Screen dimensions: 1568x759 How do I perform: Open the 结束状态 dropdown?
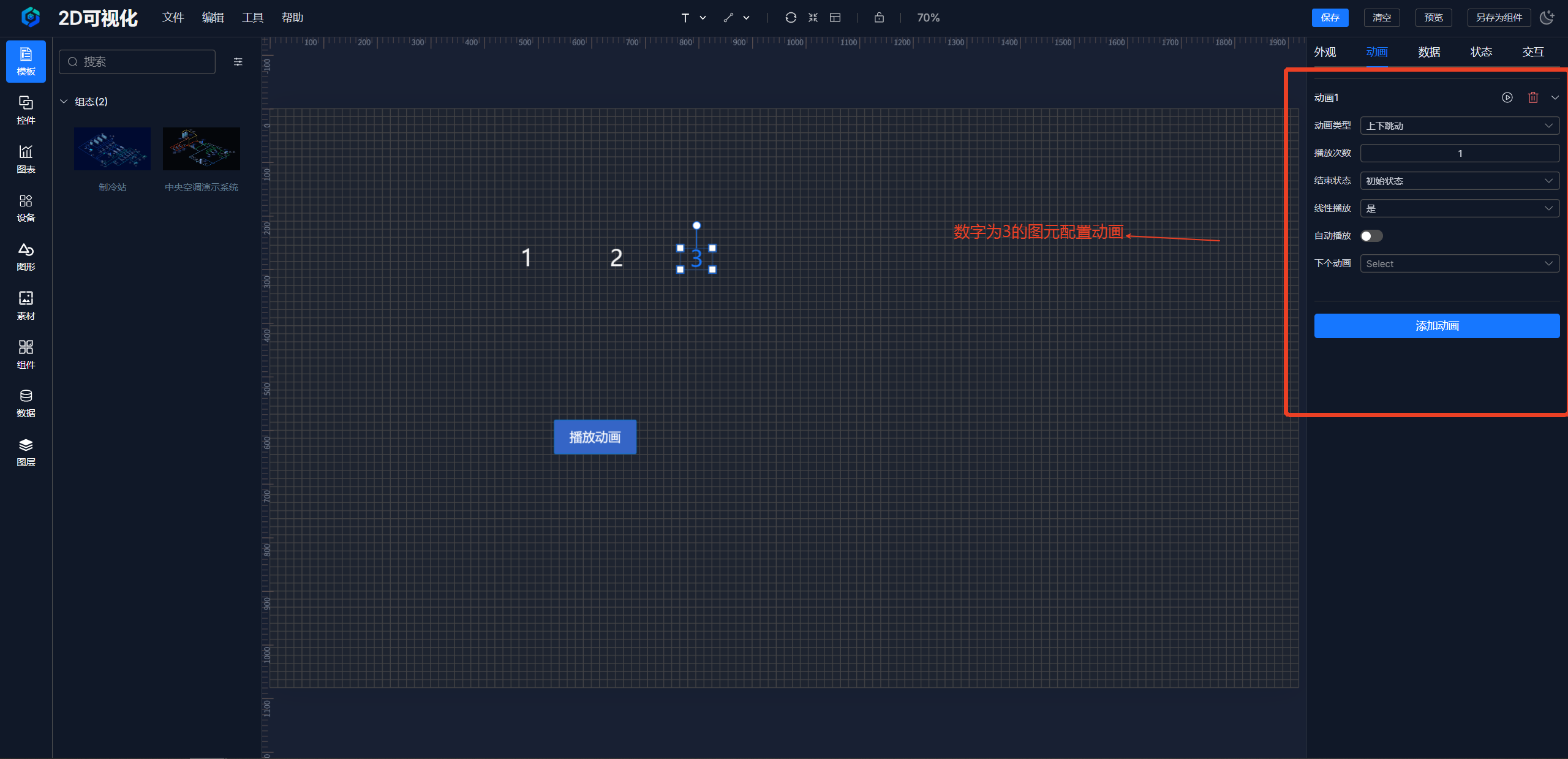click(1459, 181)
